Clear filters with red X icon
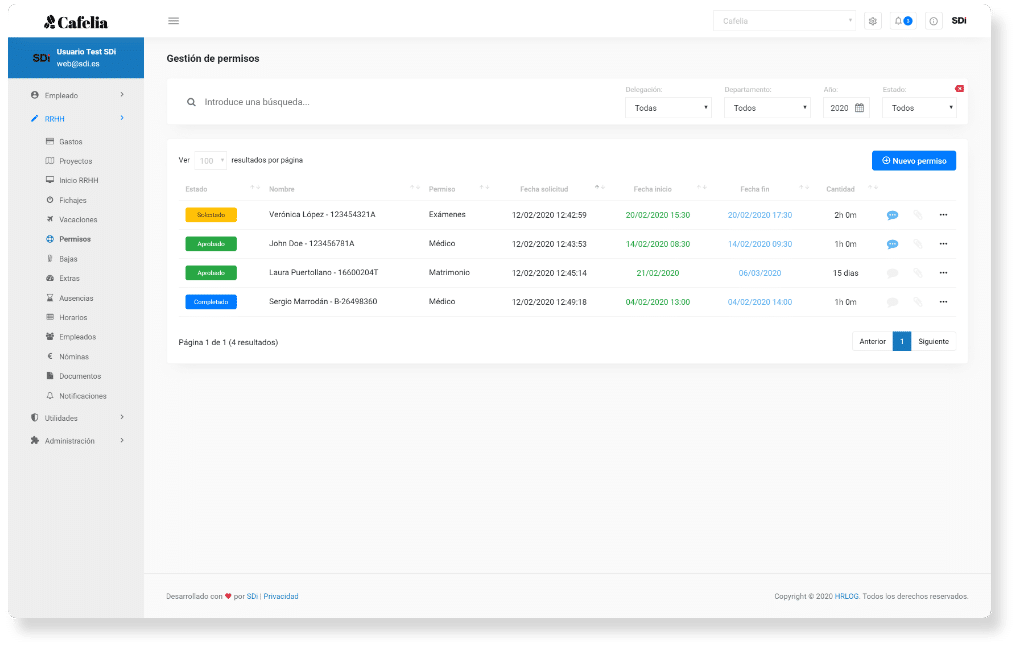The width and height of the screenshot is (1019, 650). pos(959,88)
